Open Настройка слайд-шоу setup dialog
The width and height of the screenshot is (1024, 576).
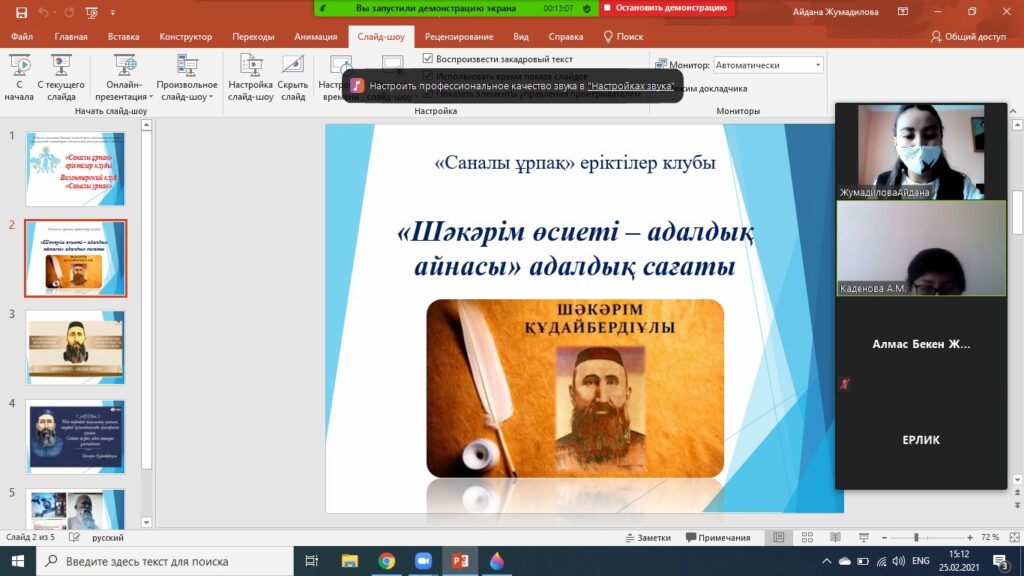pos(251,78)
